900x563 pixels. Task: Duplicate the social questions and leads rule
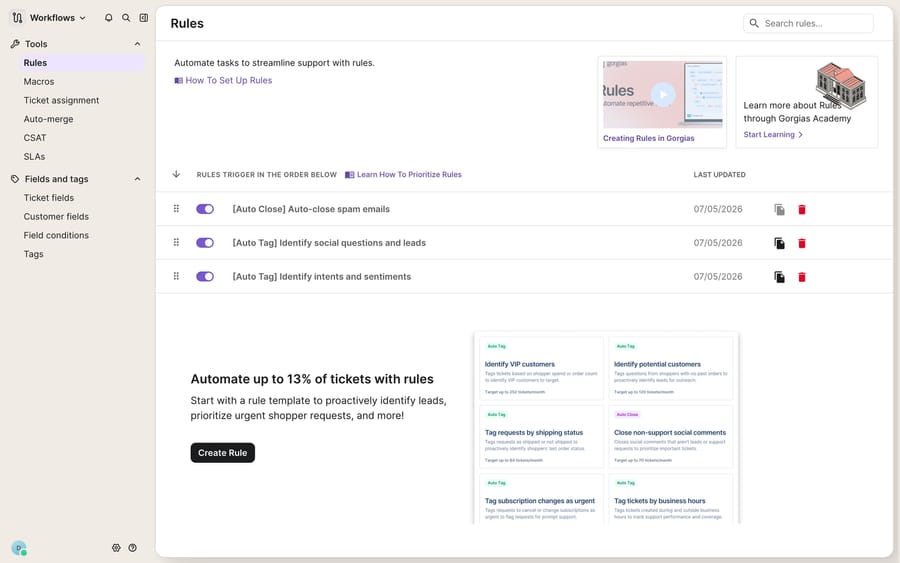(779, 243)
